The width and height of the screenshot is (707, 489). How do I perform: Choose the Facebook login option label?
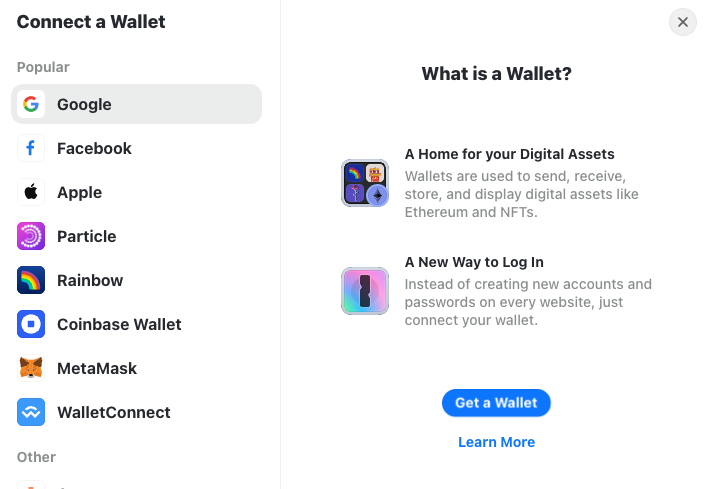click(x=94, y=148)
